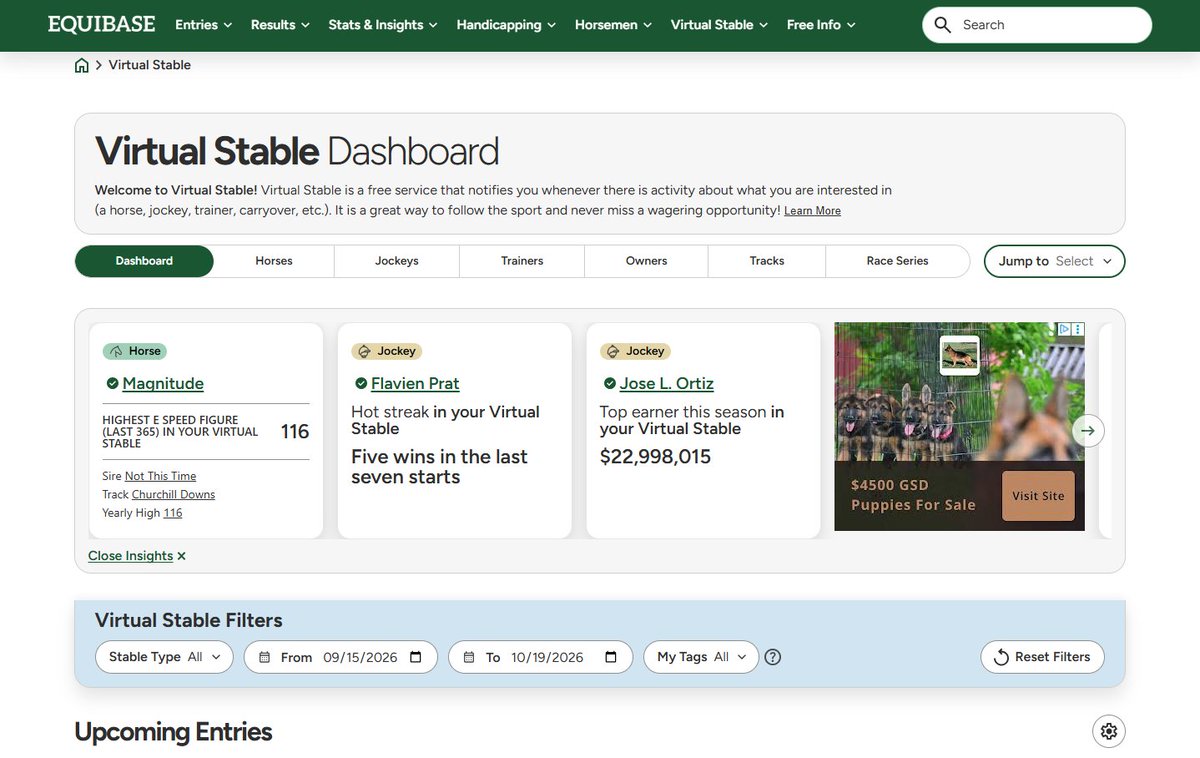Open the Flavien Prat jockey link
Image resolution: width=1200 pixels, height=758 pixels.
[415, 384]
